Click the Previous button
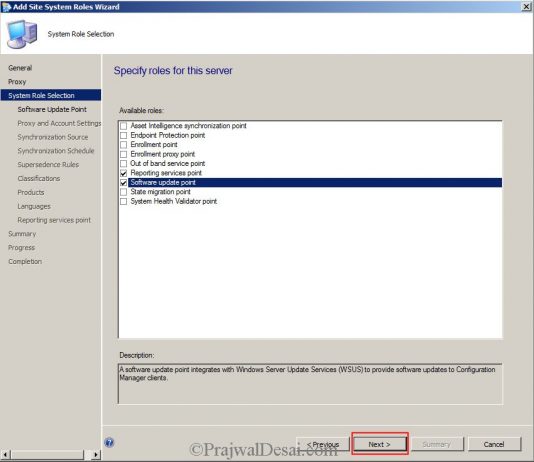This screenshot has width=534, height=462. pyautogui.click(x=323, y=444)
